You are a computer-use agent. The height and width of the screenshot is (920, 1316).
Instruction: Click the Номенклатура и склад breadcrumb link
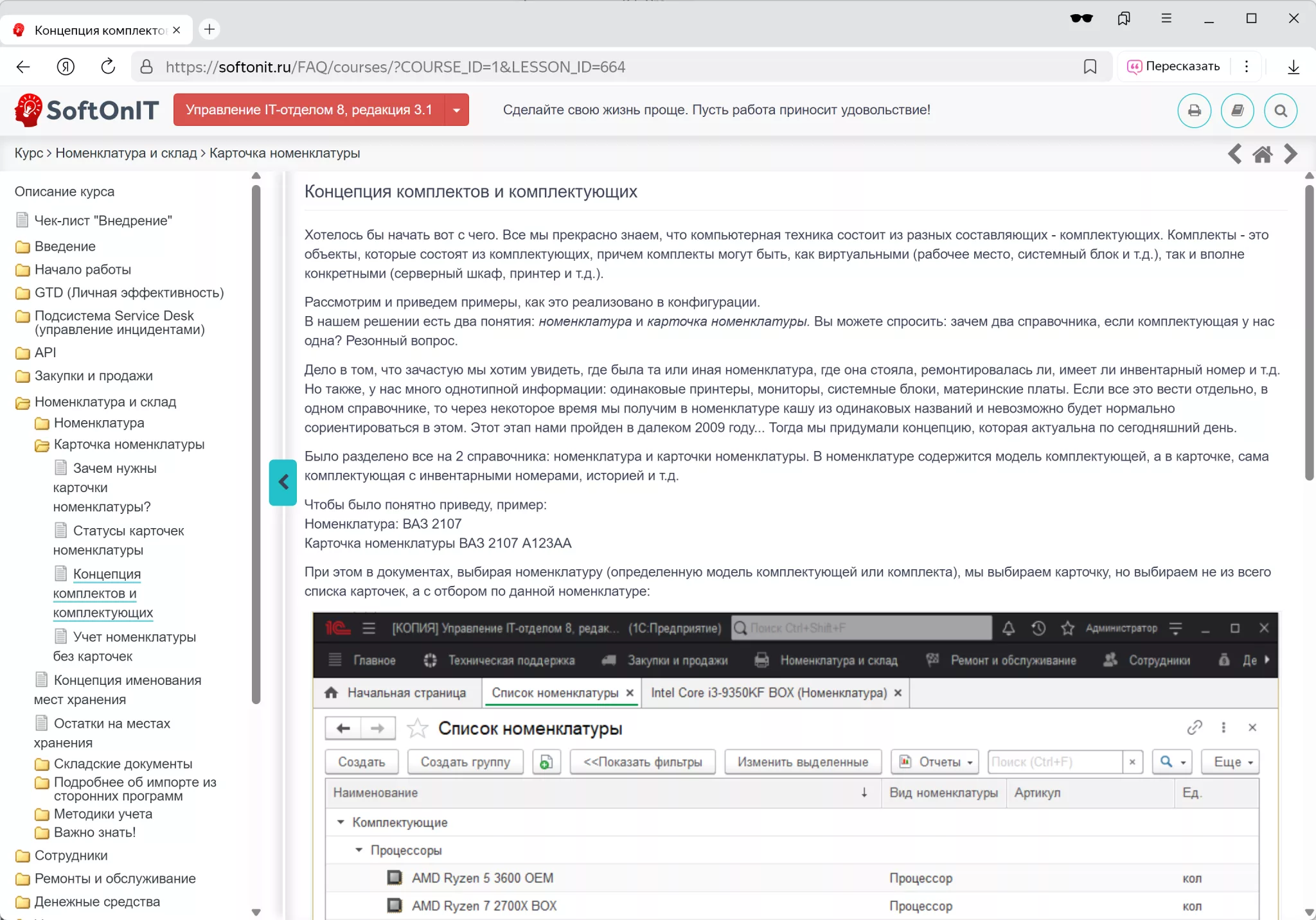126,153
